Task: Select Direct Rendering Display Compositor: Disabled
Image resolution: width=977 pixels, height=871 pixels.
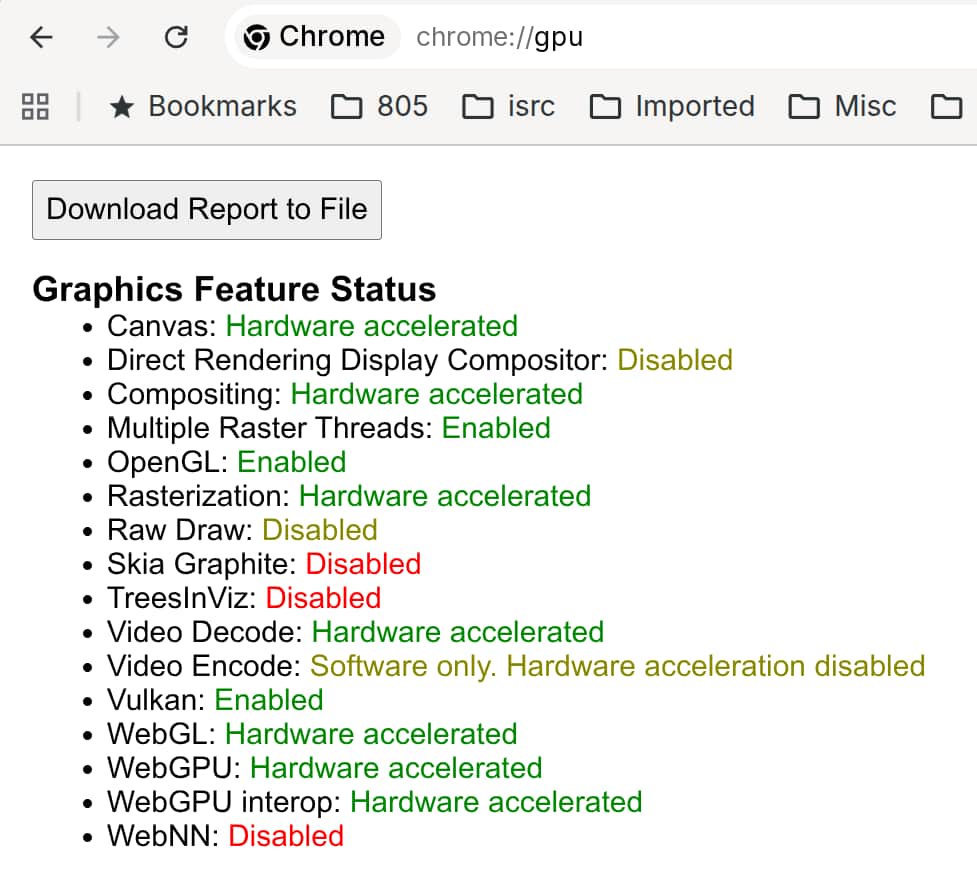Action: coord(420,360)
